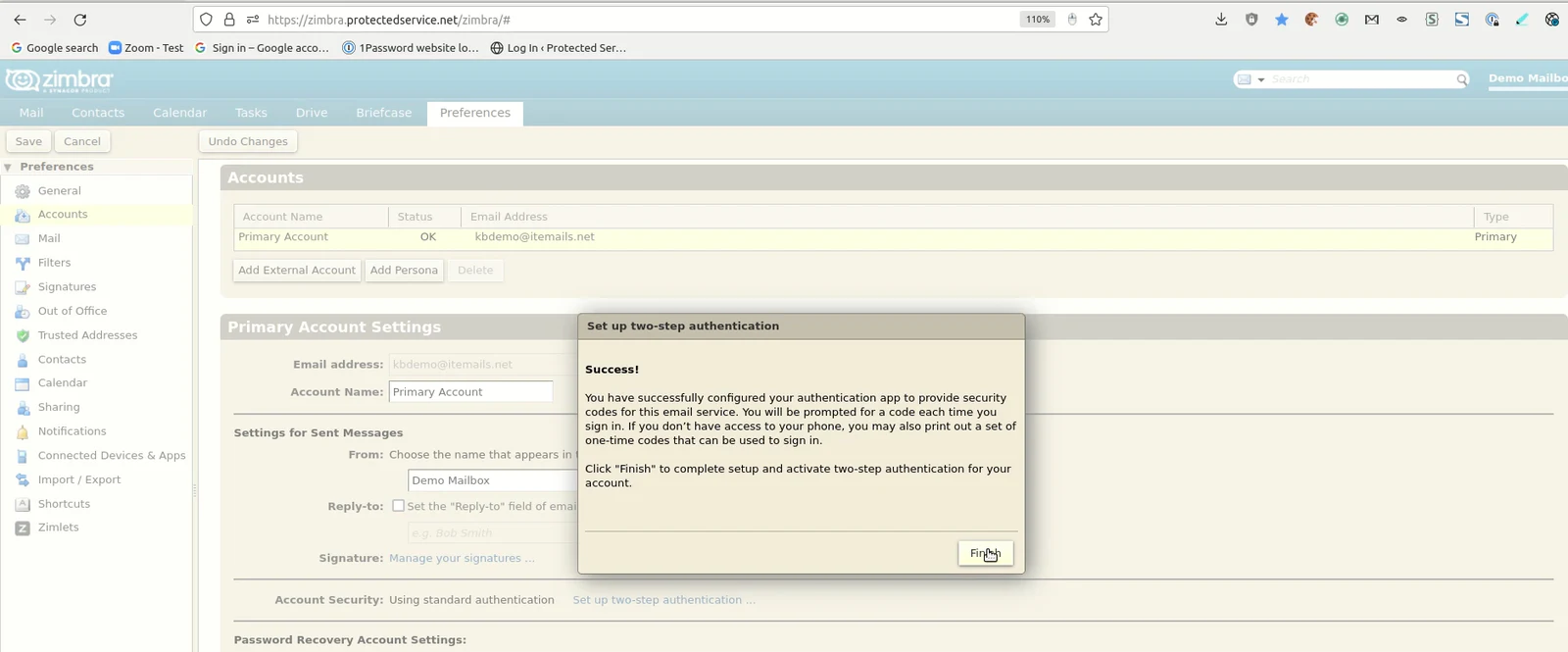Click the Type column header
Viewport: 1568px width, 652px height.
tap(1513, 217)
